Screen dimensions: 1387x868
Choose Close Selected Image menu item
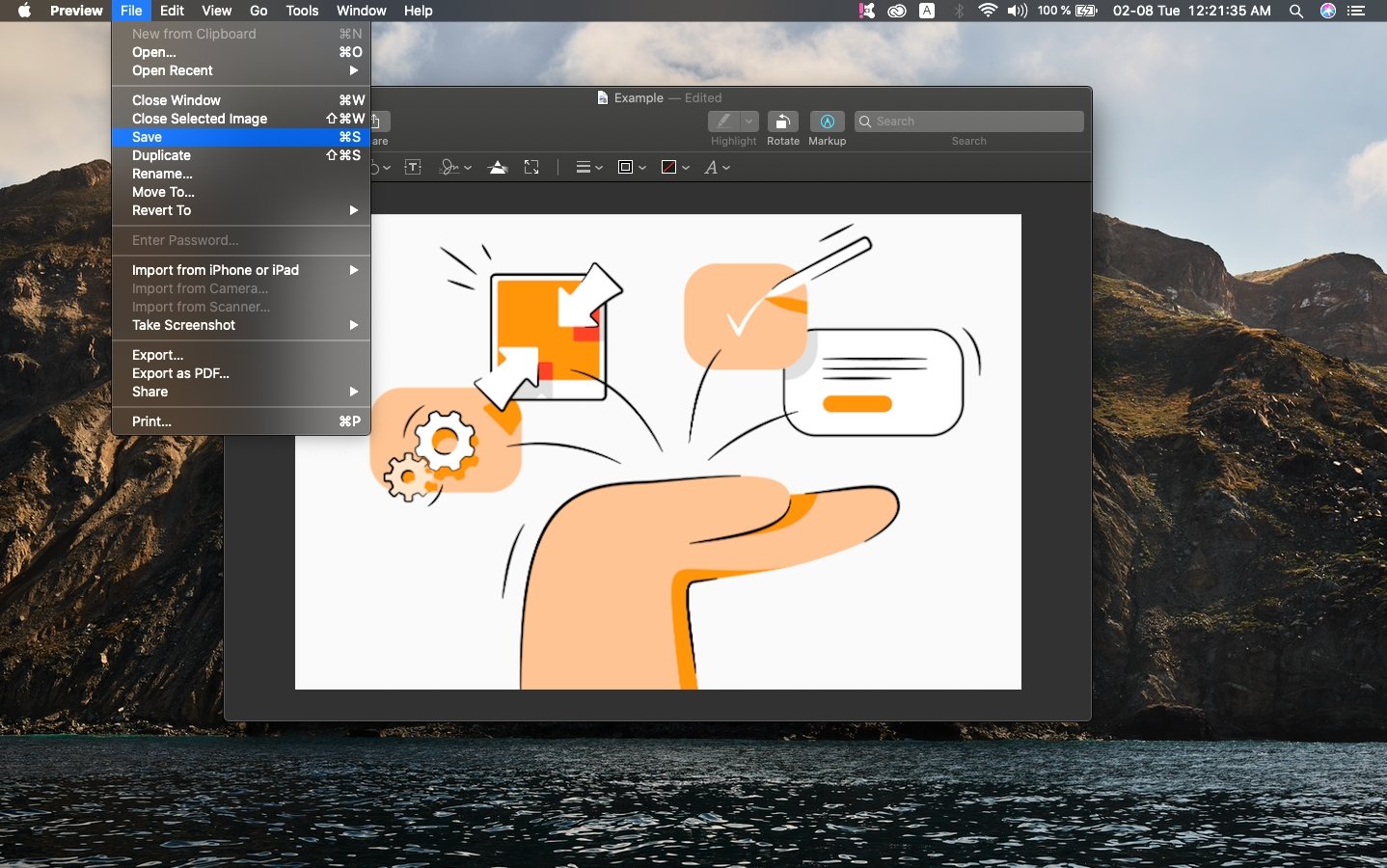pyautogui.click(x=241, y=119)
